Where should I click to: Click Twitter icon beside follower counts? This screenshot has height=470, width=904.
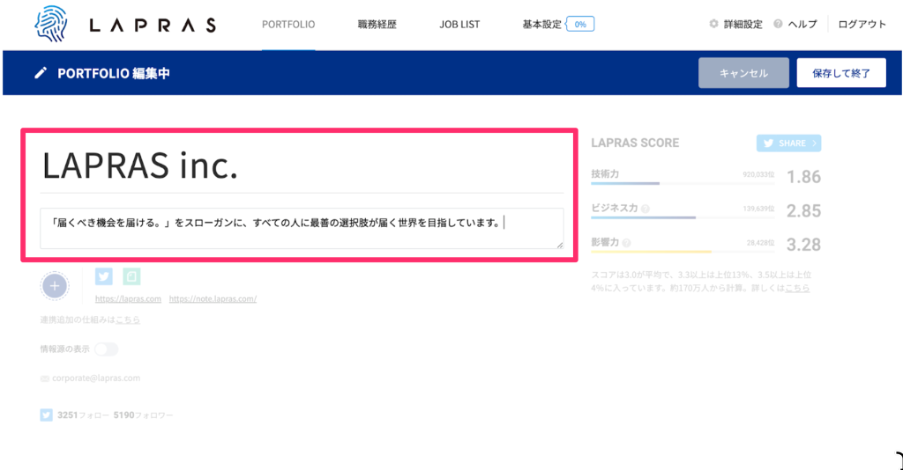click(x=46, y=415)
